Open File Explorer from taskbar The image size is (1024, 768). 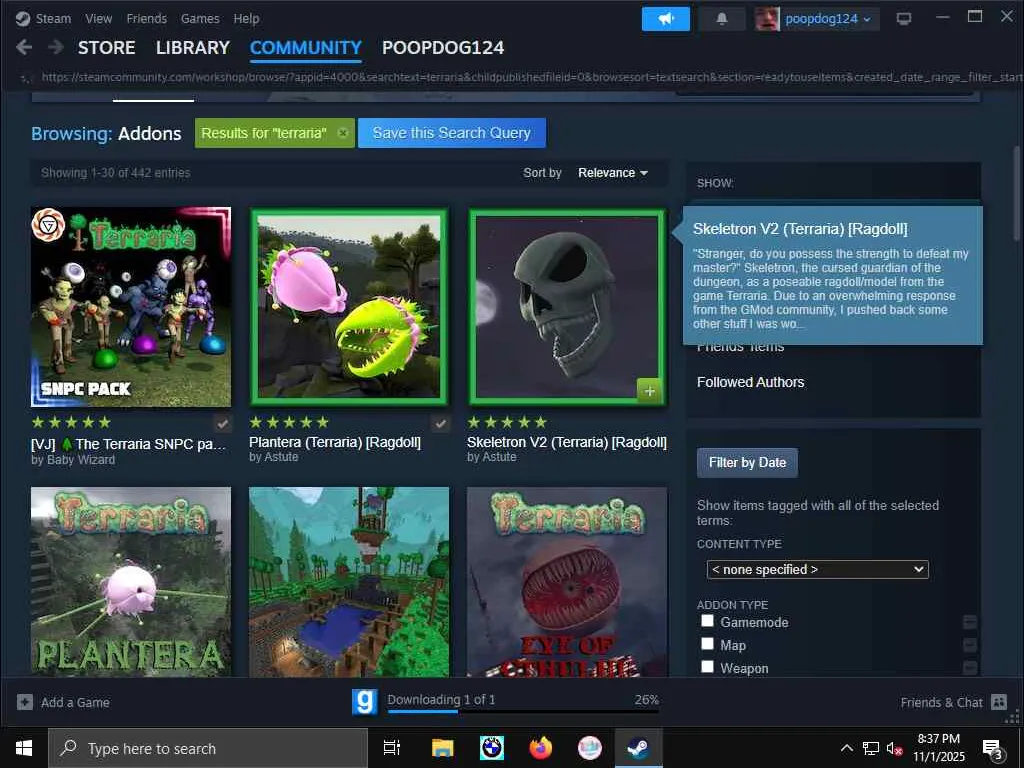point(442,748)
